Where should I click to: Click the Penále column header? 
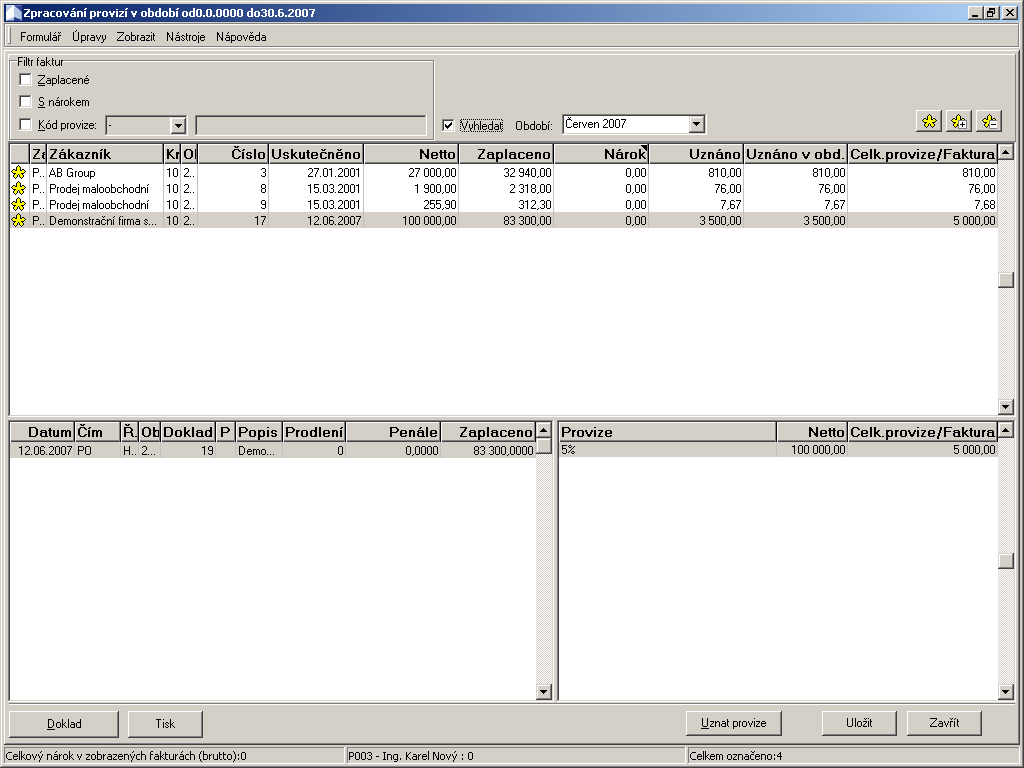click(x=393, y=432)
